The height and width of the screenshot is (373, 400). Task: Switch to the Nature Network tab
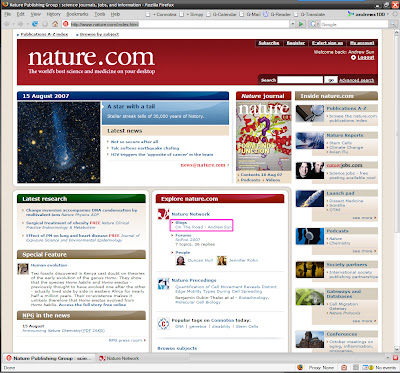tap(119, 359)
